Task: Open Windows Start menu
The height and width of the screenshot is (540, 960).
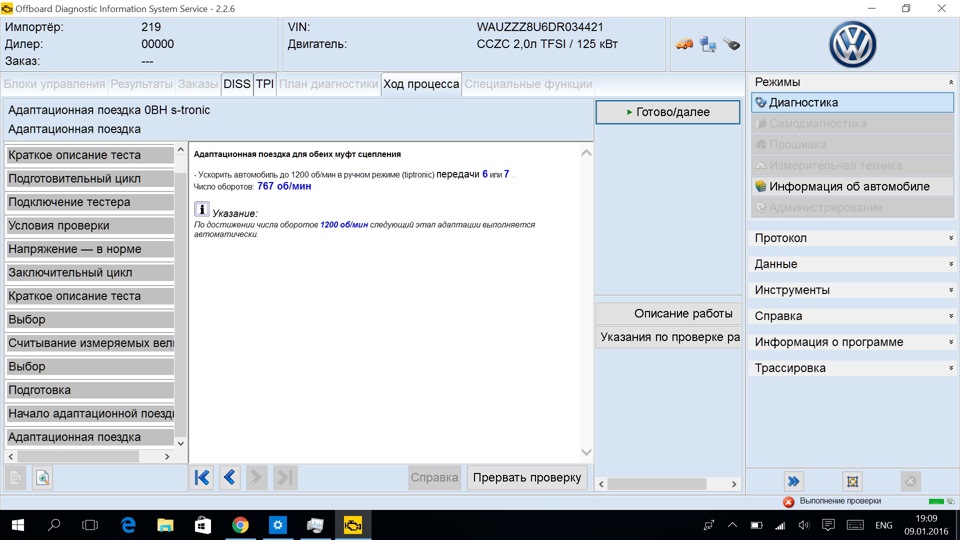Action: (18, 525)
